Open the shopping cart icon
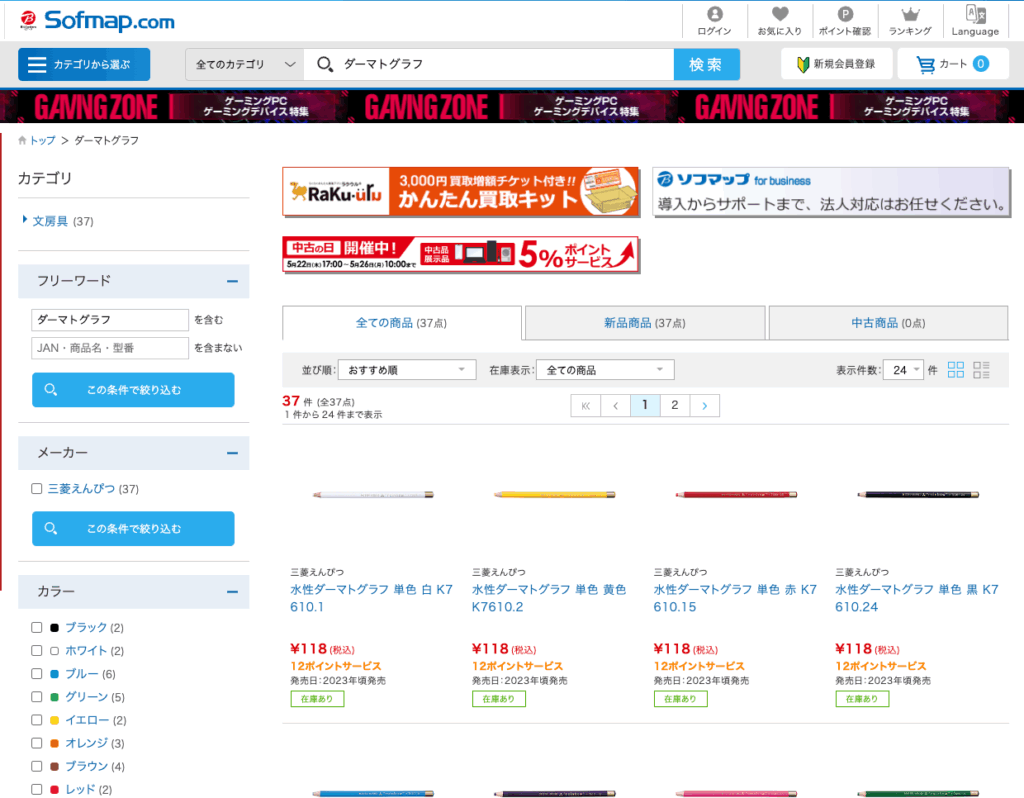Image resolution: width=1024 pixels, height=798 pixels. (x=925, y=64)
